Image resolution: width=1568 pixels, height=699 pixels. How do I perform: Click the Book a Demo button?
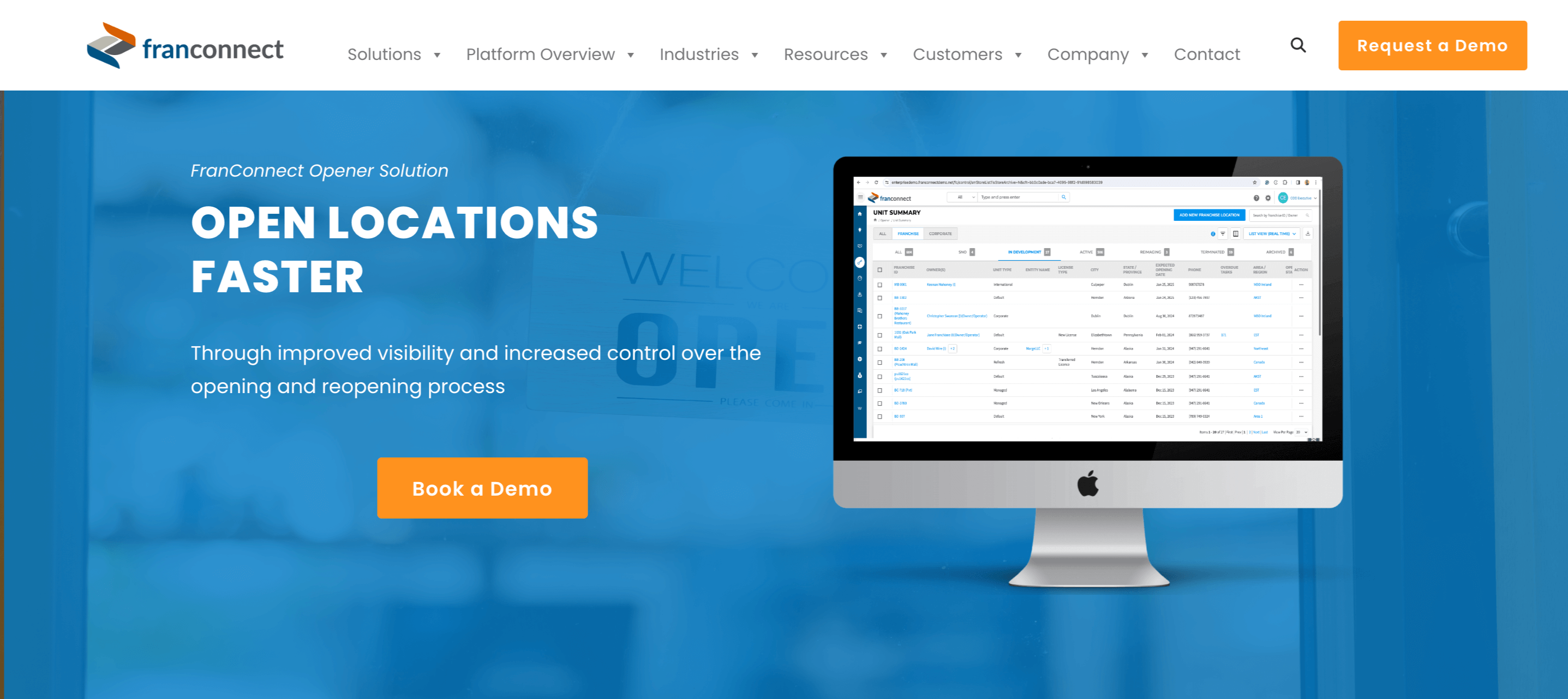(482, 489)
